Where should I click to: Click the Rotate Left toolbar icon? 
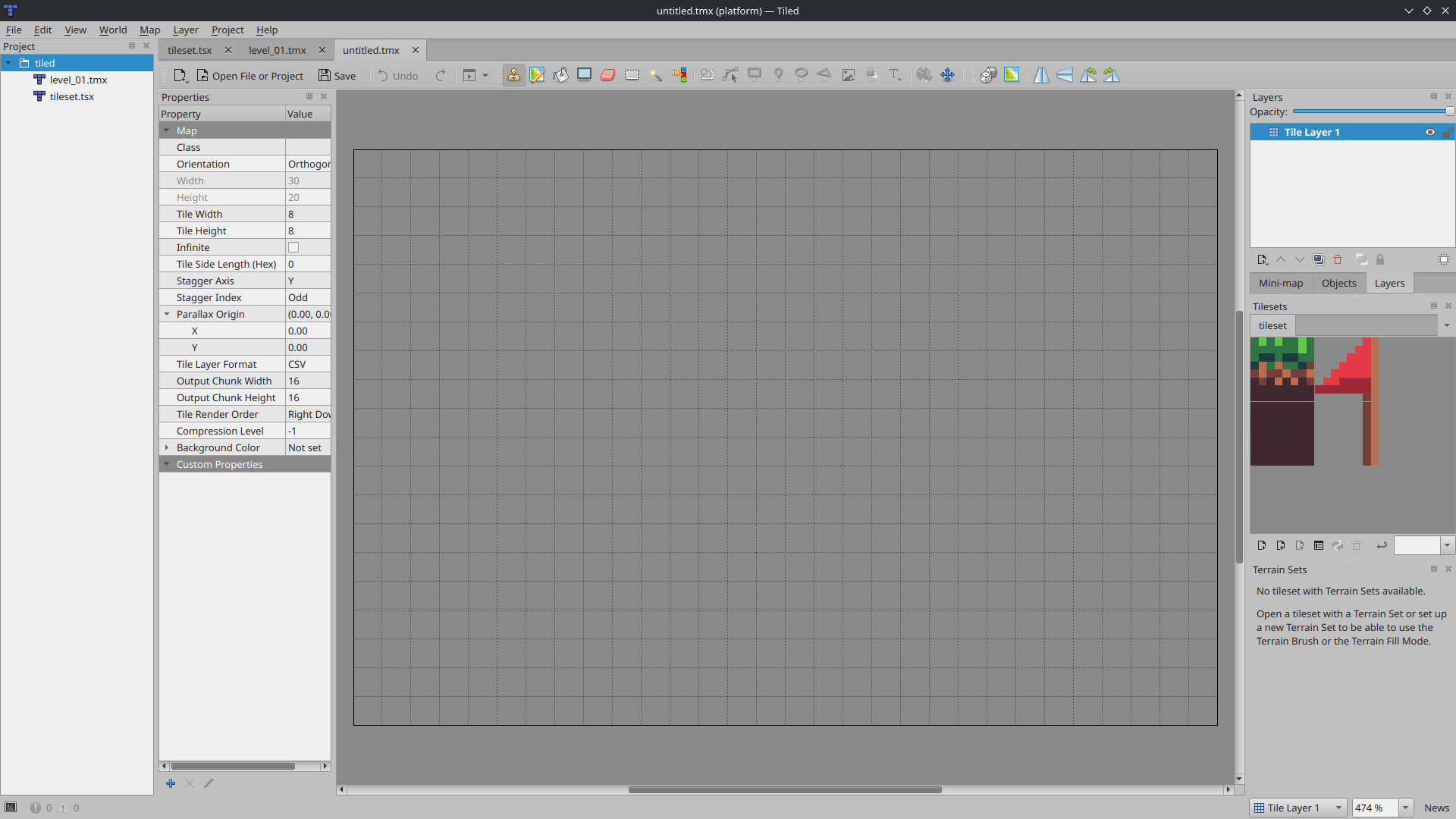pyautogui.click(x=1088, y=75)
